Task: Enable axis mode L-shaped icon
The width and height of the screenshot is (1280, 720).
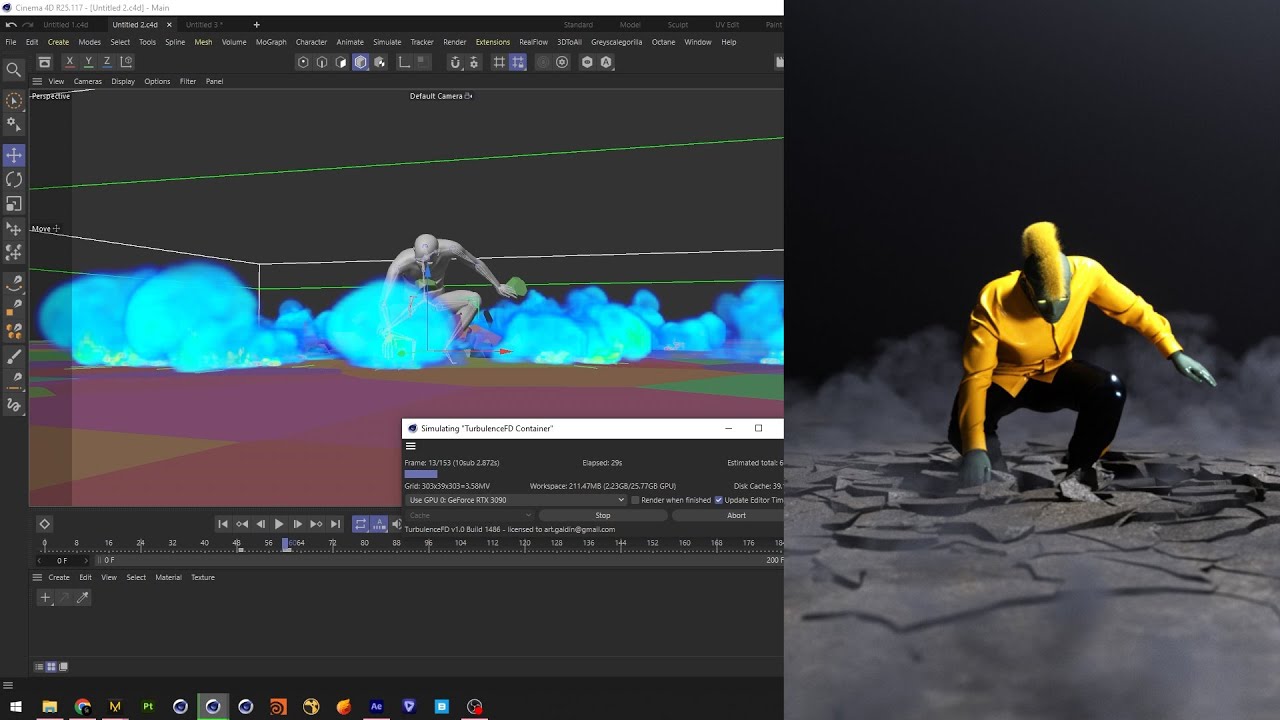Action: [404, 62]
